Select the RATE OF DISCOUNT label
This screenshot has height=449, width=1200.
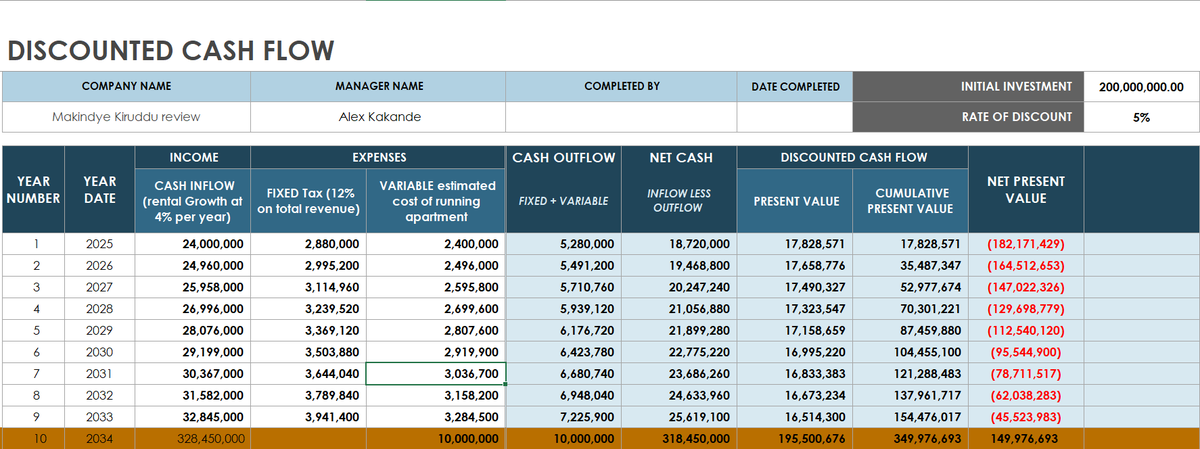pyautogui.click(x=968, y=117)
